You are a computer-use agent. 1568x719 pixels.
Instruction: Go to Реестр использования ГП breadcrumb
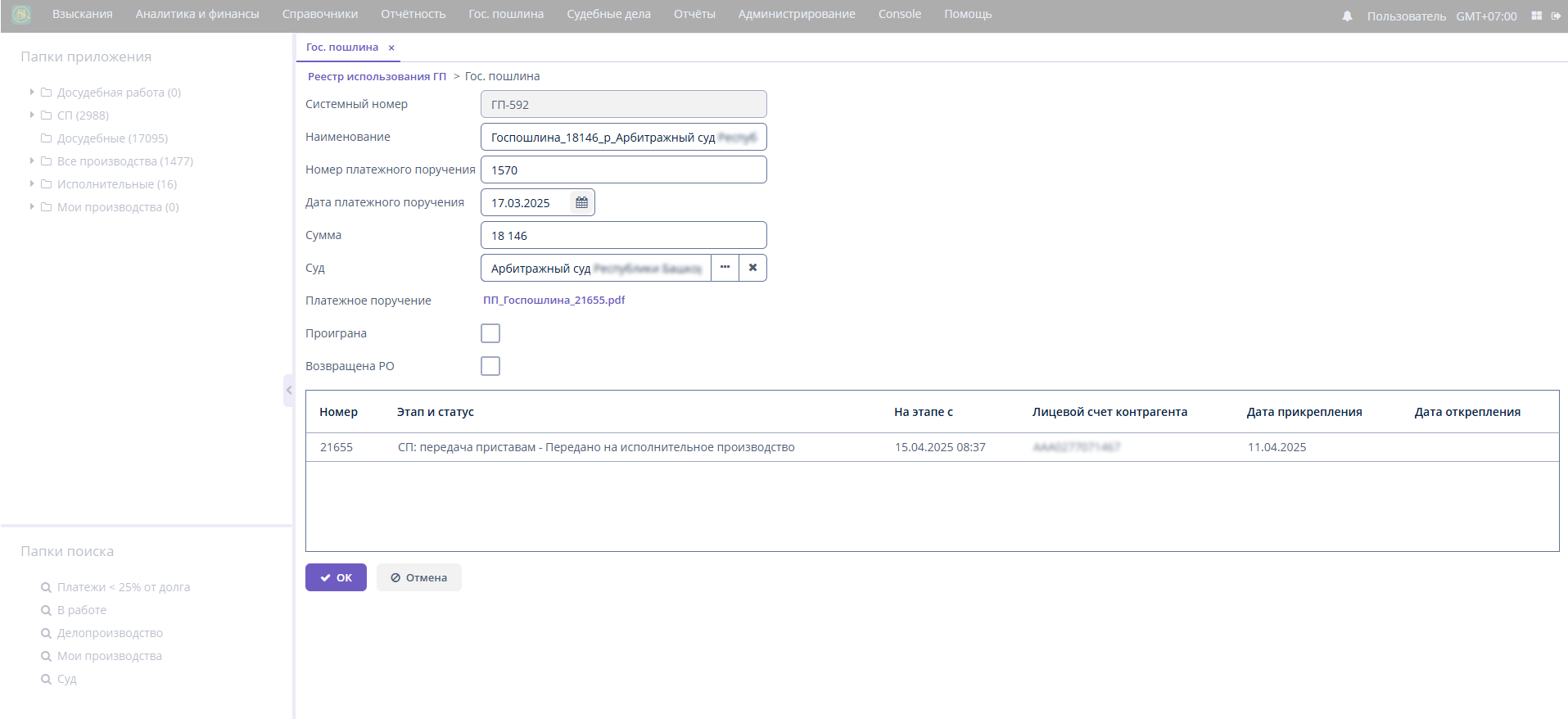coord(377,77)
